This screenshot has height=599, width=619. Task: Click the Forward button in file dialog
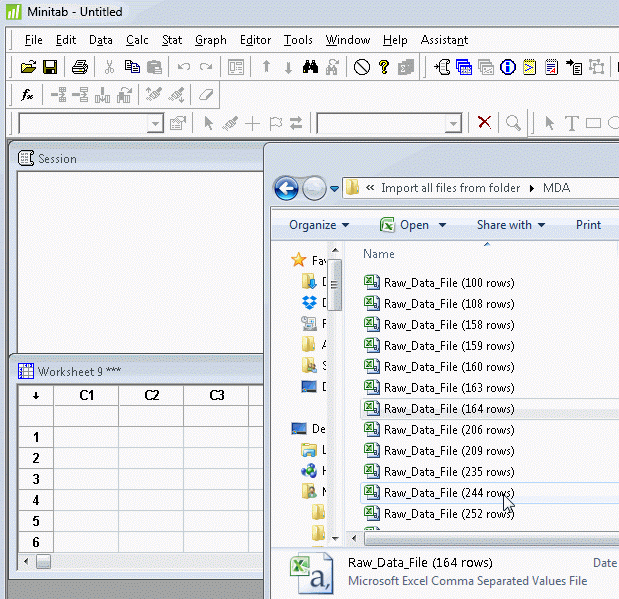(314, 188)
